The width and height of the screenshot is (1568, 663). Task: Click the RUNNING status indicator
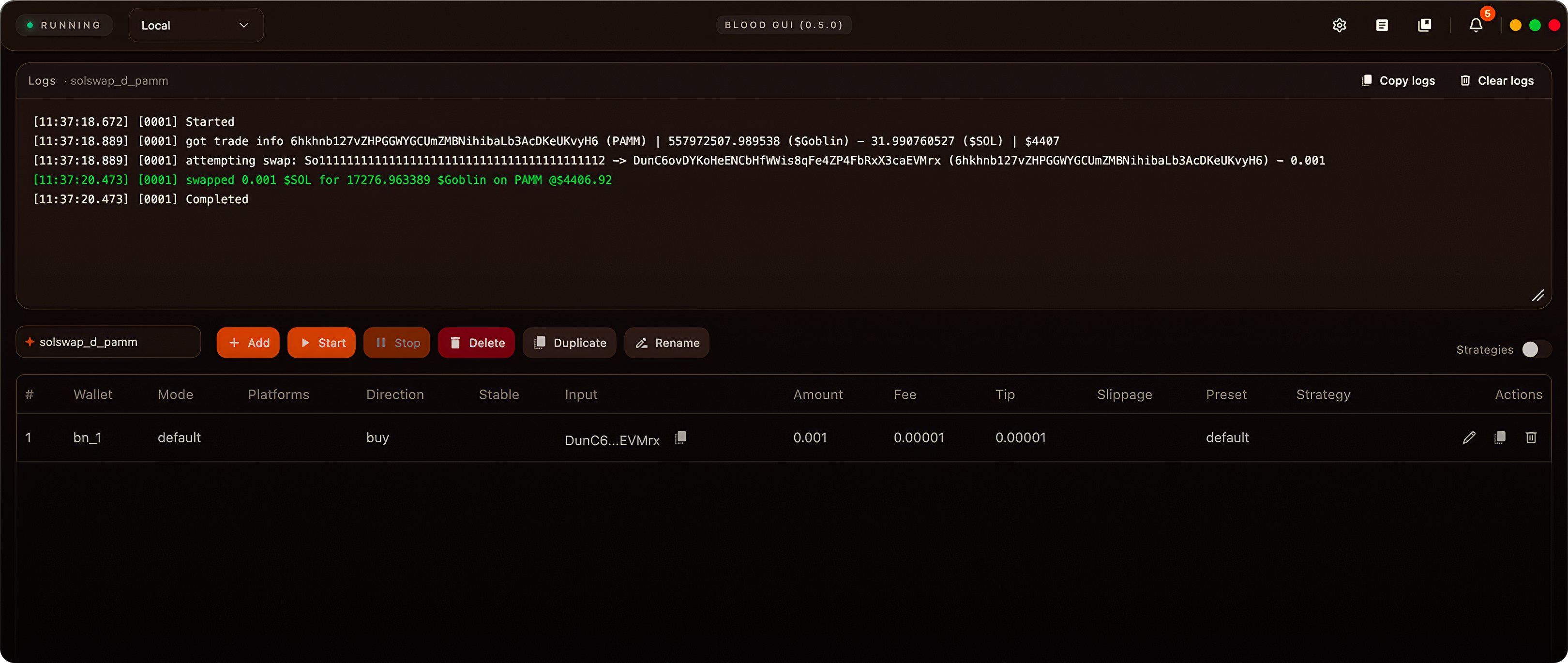point(64,25)
